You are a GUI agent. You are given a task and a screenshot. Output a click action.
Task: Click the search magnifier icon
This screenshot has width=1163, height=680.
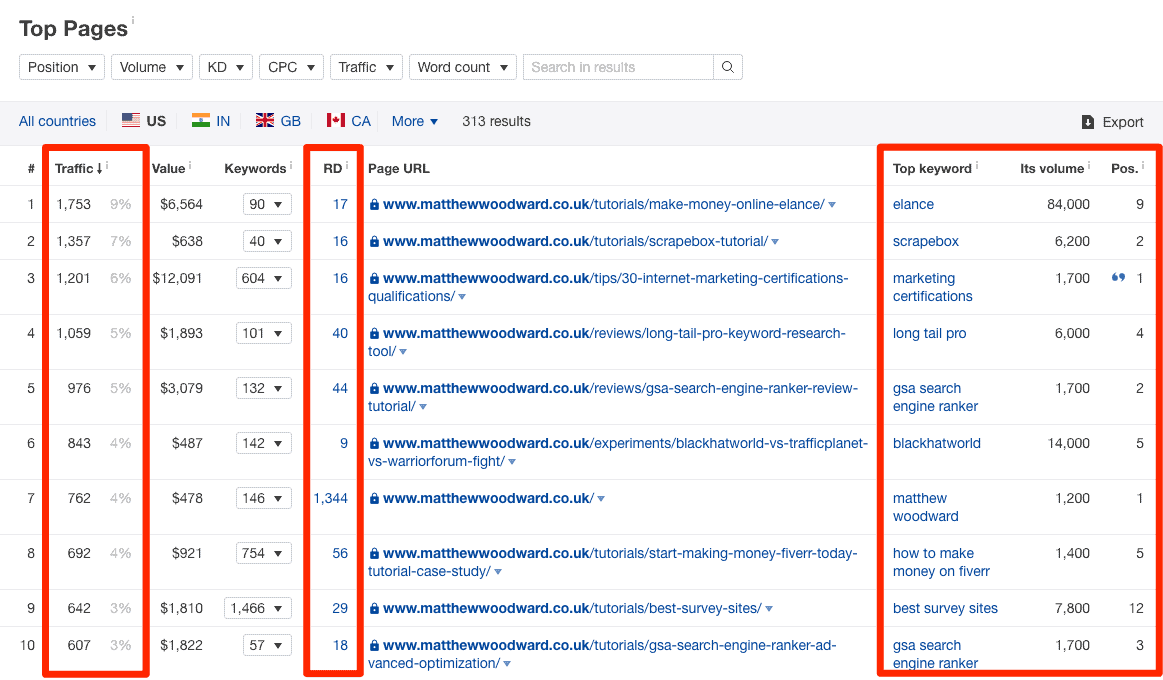[728, 67]
